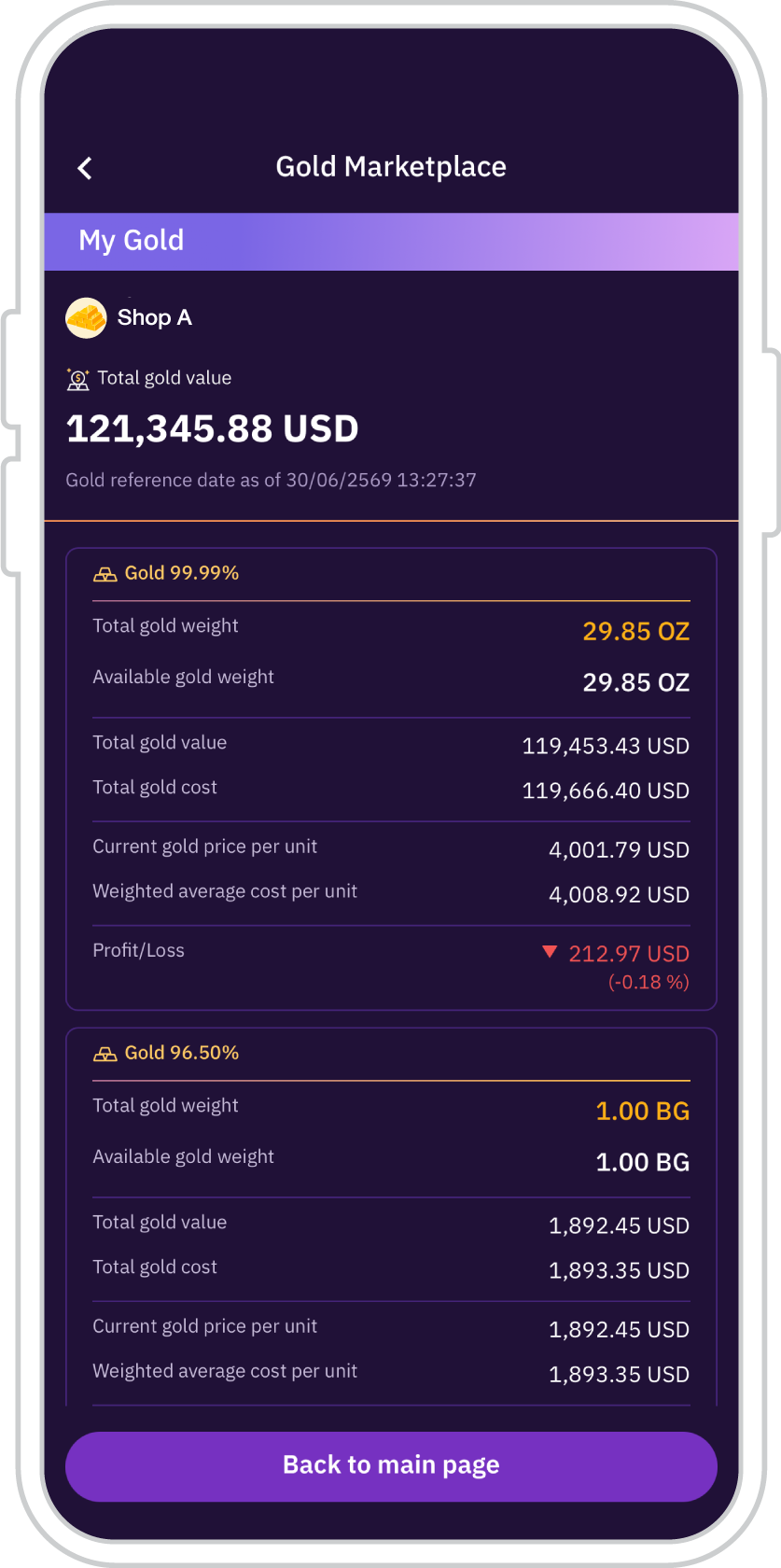Select the 121,345.88 USD total value

213,429
